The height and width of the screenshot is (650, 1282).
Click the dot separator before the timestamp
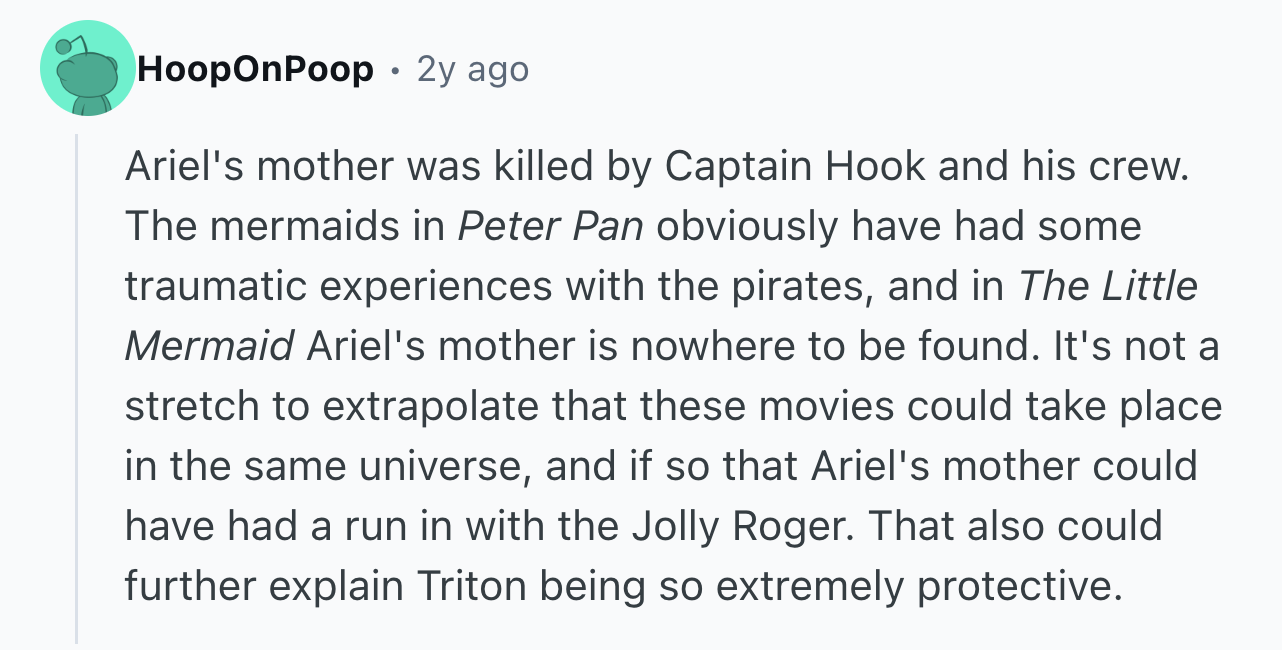[395, 71]
